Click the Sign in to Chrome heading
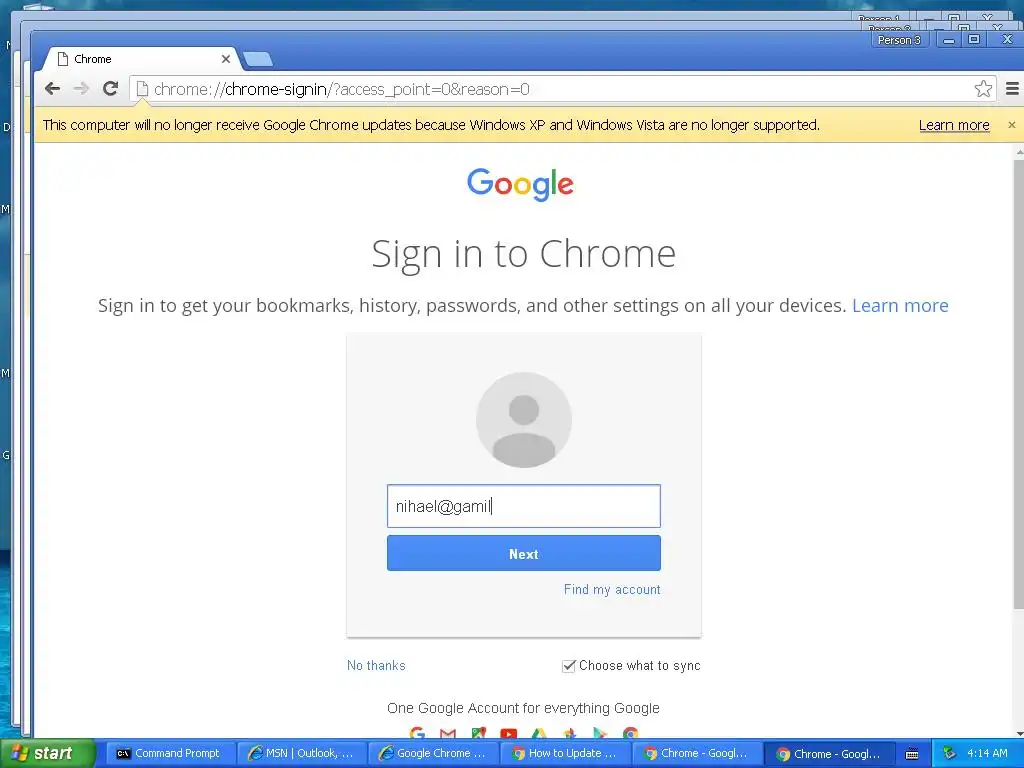The width and height of the screenshot is (1024, 768). pos(523,253)
